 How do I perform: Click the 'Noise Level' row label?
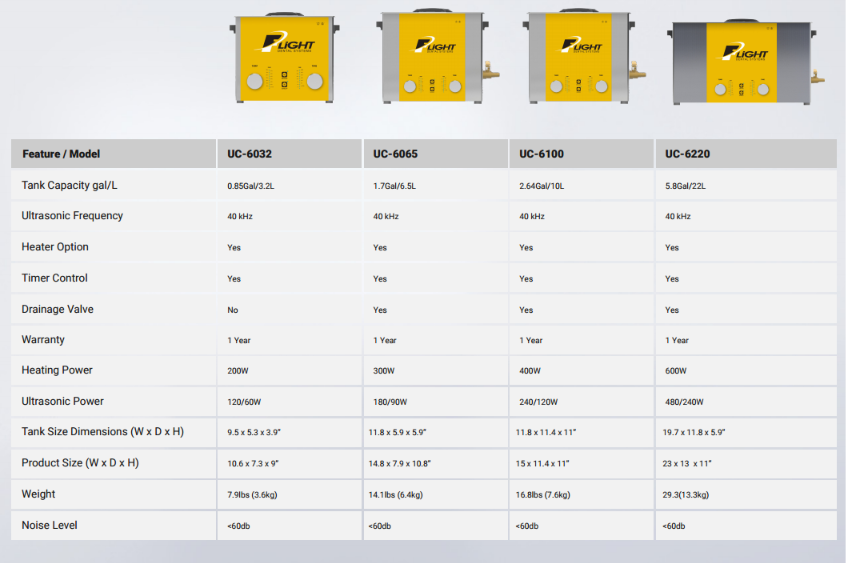click(x=49, y=525)
